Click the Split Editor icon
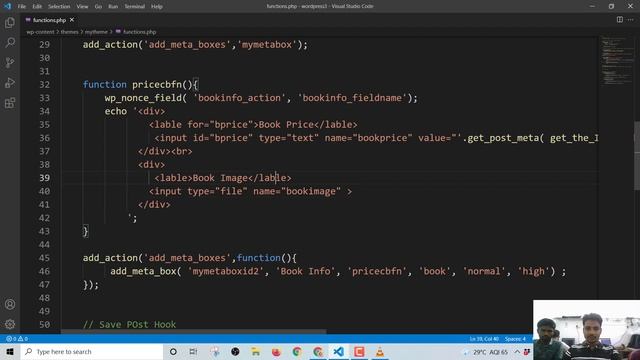 (x=620, y=20)
